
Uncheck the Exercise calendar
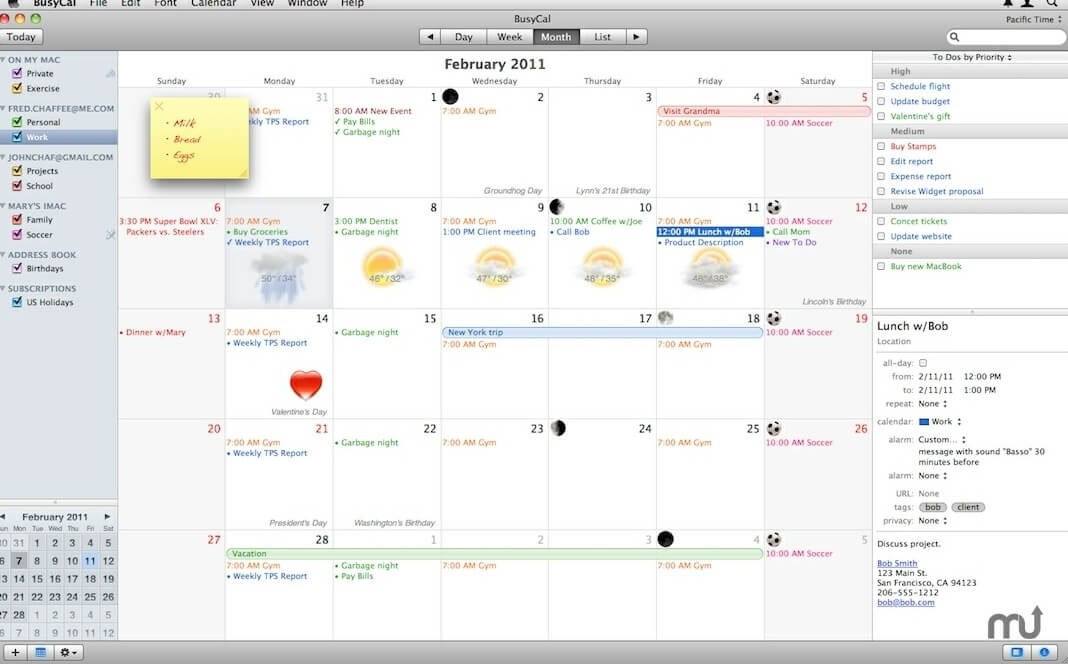pos(17,88)
